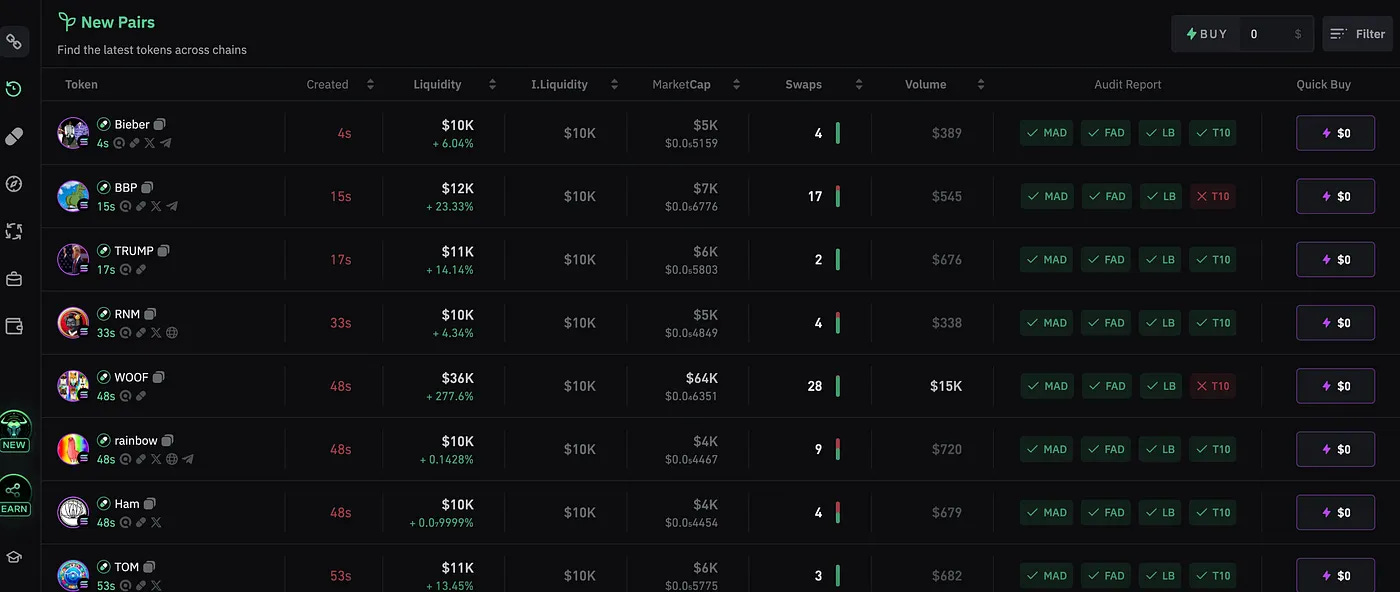The height and width of the screenshot is (592, 1400).
Task: Open the compass discovery icon in the sidebar
Action: tap(14, 183)
